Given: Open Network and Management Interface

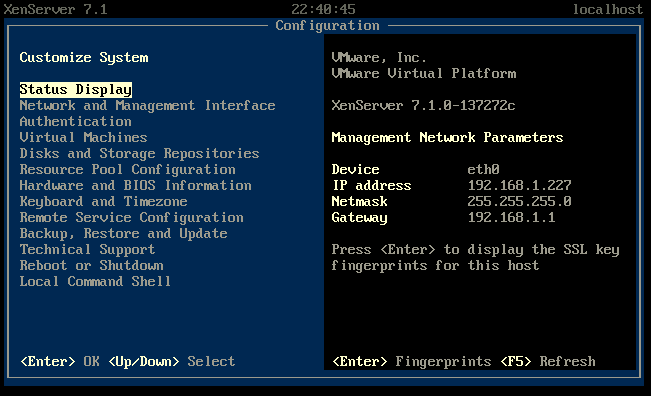Looking at the screenshot, I should [x=147, y=105].
